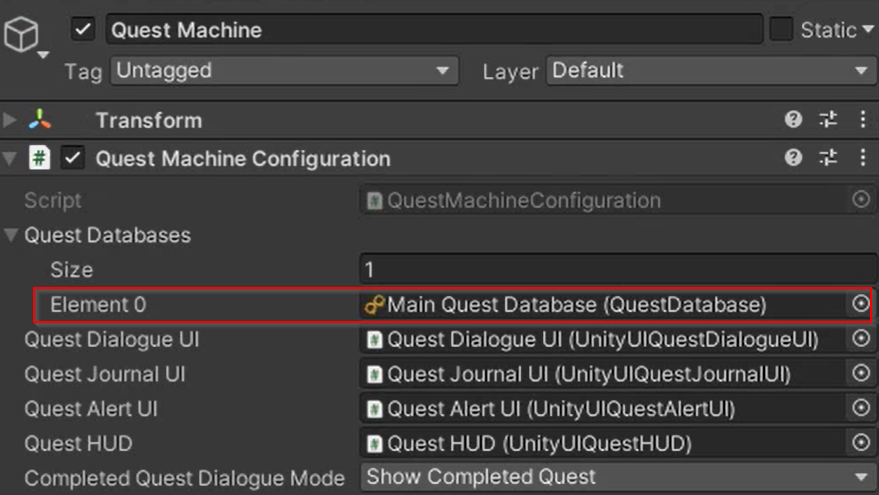Open object picker for Quest Alert UI
This screenshot has width=879, height=495.
pos(861,408)
